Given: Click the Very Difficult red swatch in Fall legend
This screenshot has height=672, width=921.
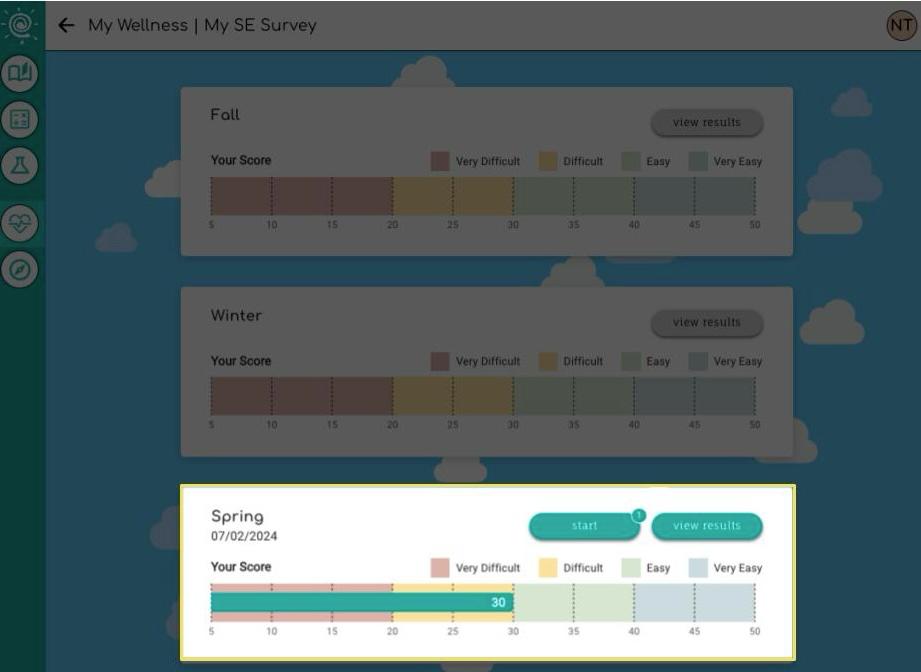Looking at the screenshot, I should (x=438, y=160).
